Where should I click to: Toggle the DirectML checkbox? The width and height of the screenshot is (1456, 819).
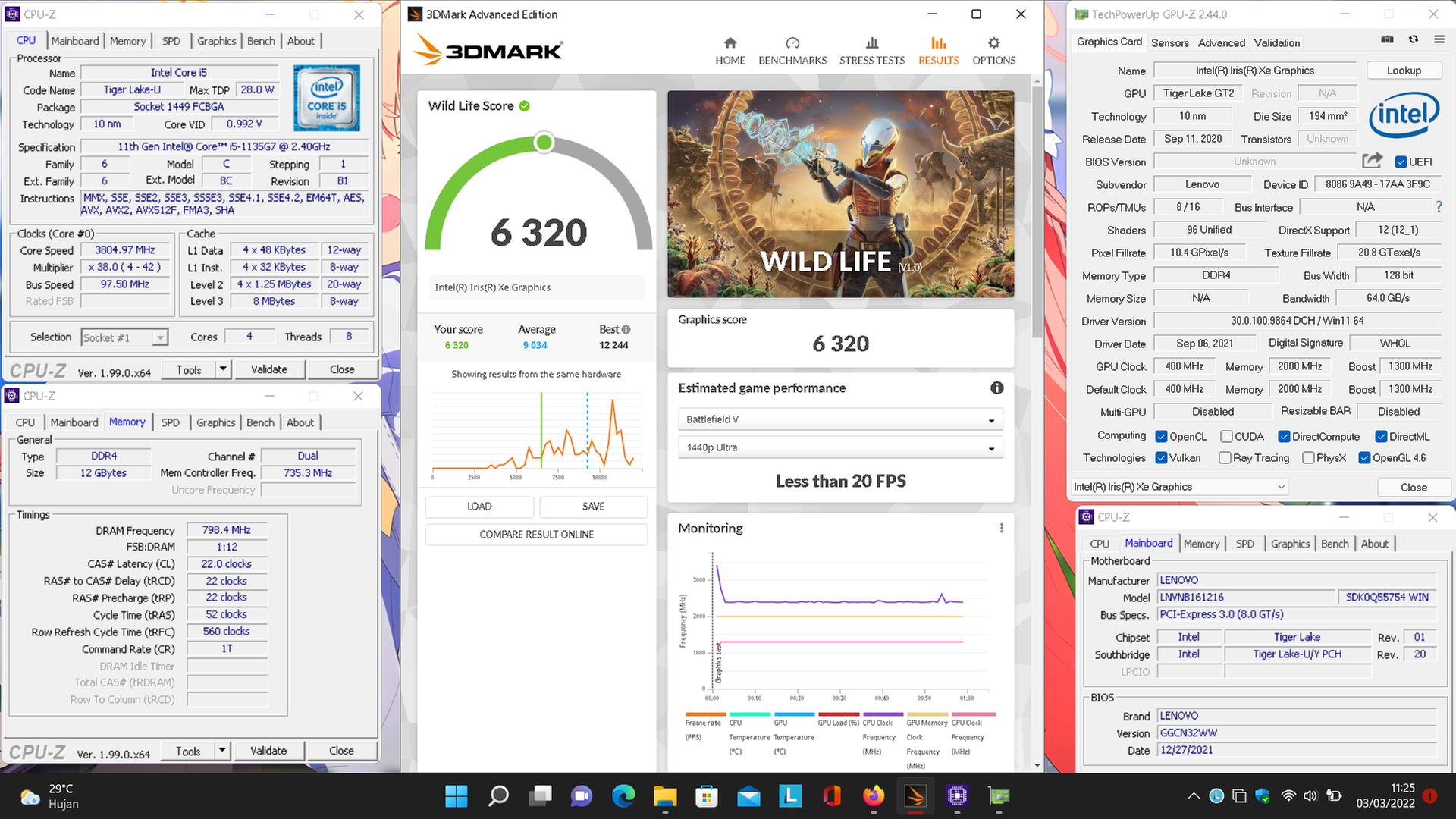click(x=1381, y=437)
